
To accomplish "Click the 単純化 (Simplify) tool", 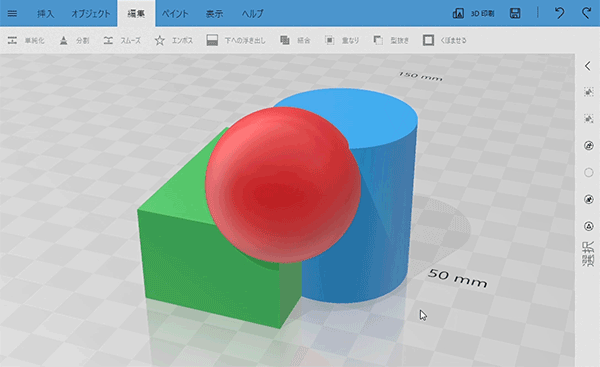I will [26, 40].
